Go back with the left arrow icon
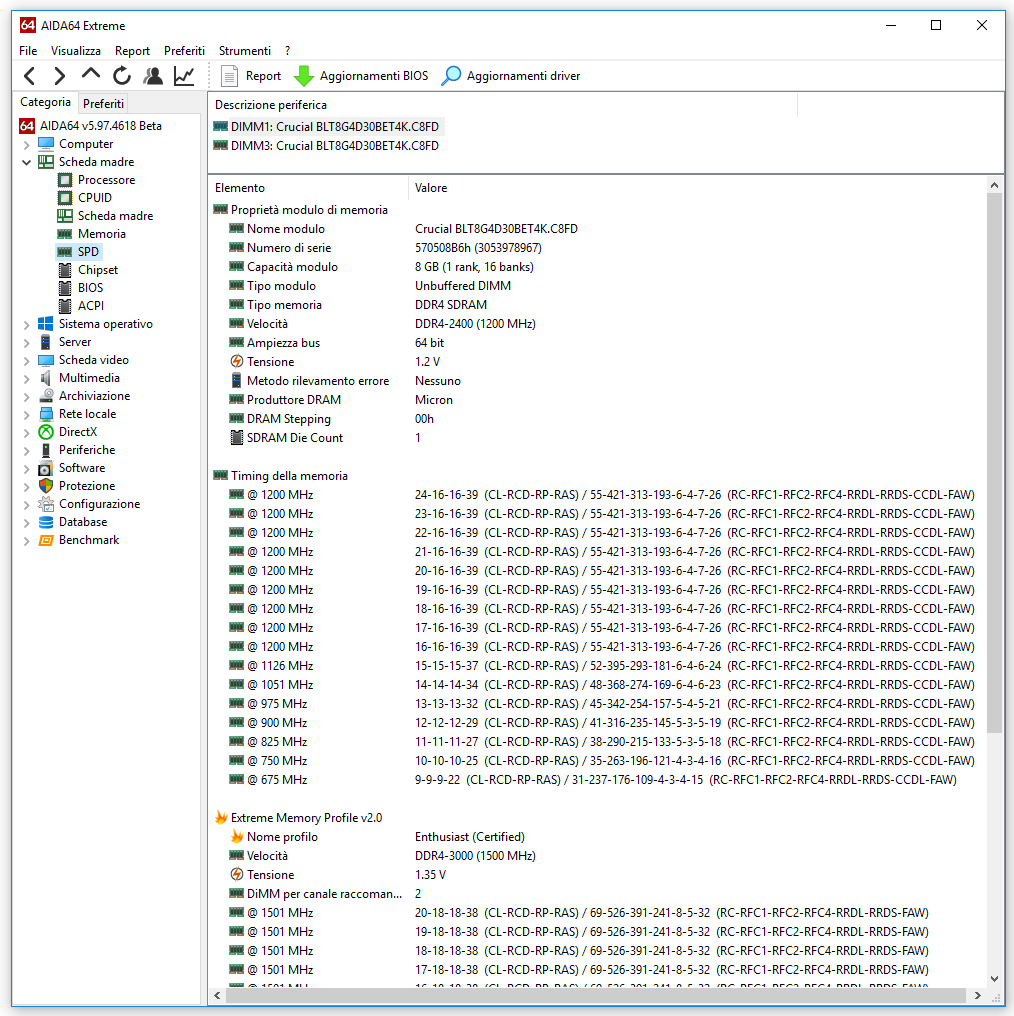 [x=29, y=76]
